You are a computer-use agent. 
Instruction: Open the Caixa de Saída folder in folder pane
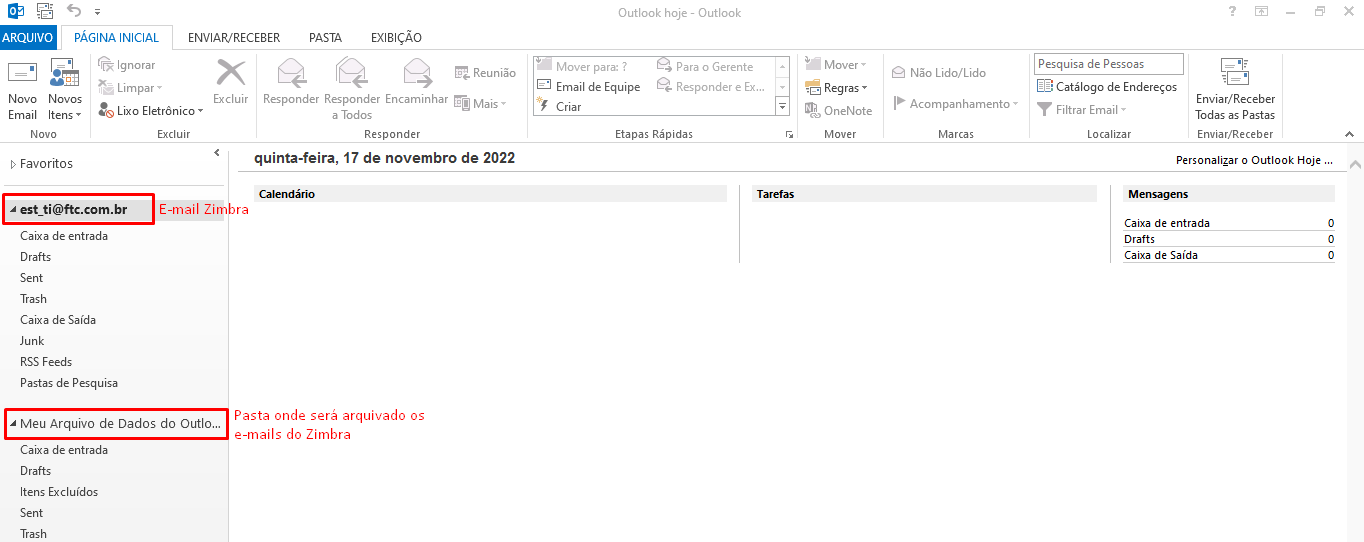click(58, 320)
